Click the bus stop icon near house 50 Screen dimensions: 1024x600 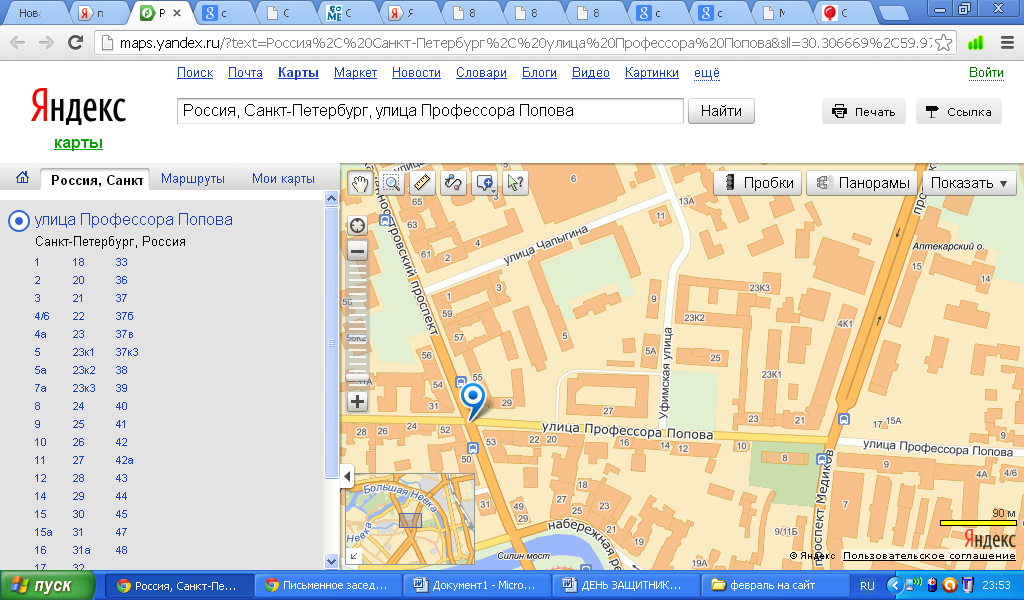click(473, 448)
